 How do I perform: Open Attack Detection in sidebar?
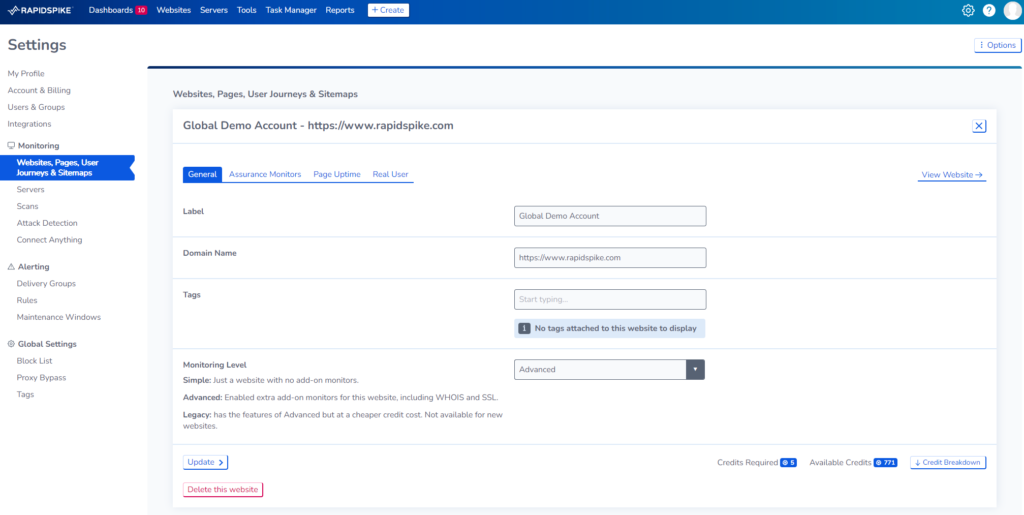coord(47,223)
